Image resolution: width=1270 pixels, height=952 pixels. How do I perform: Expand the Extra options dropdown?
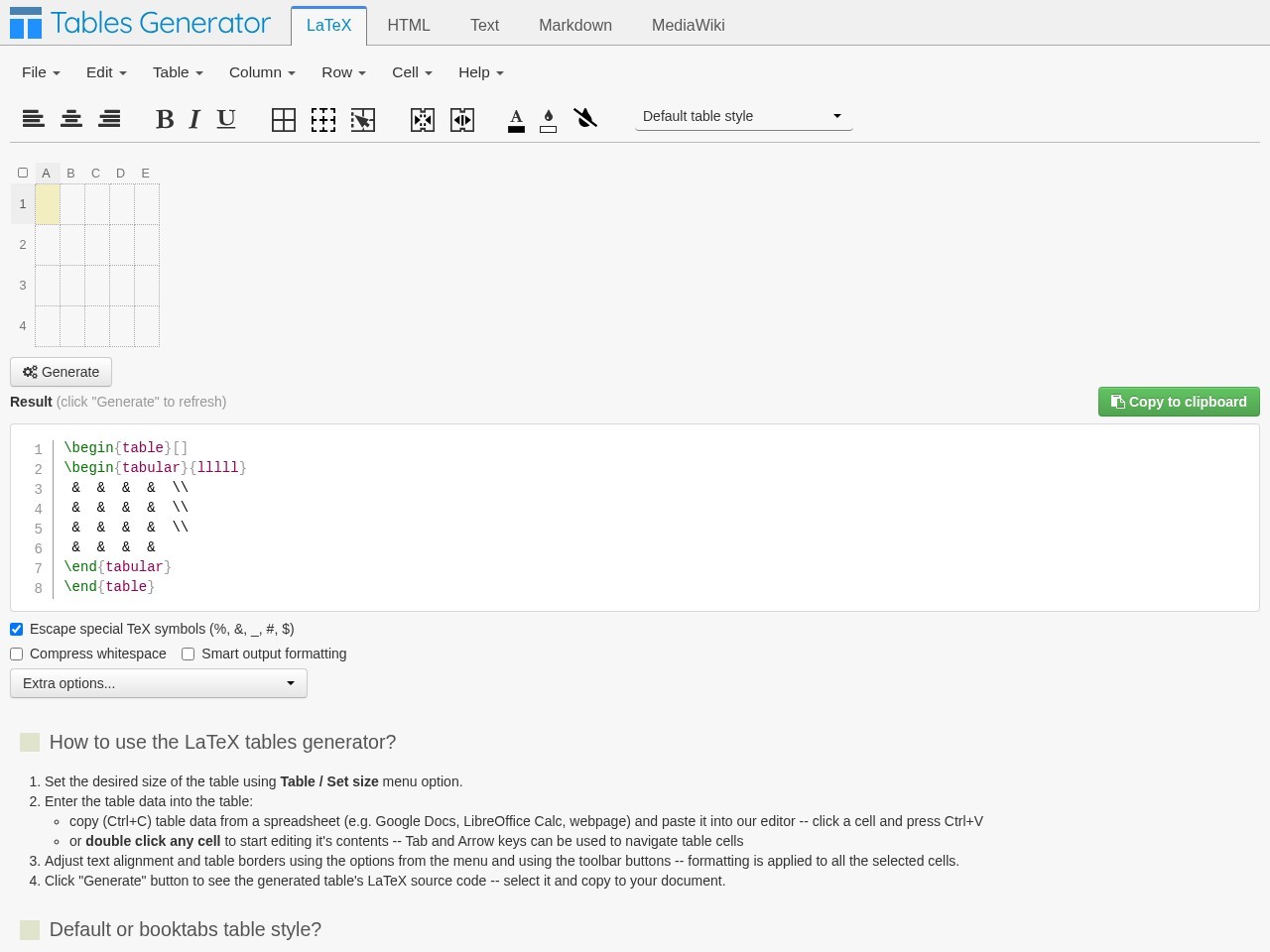tap(159, 683)
